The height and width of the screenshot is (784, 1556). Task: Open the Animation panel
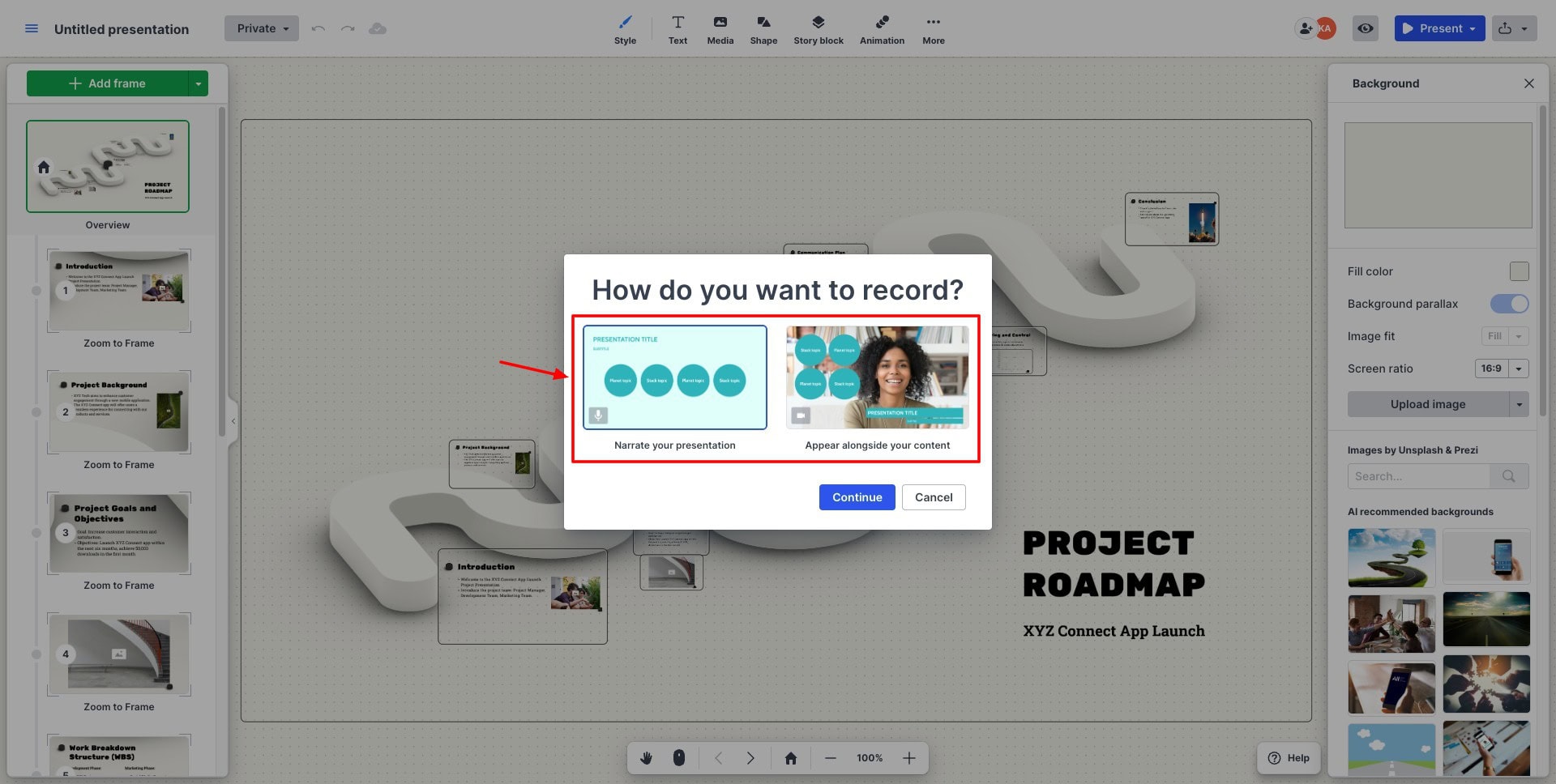882,29
